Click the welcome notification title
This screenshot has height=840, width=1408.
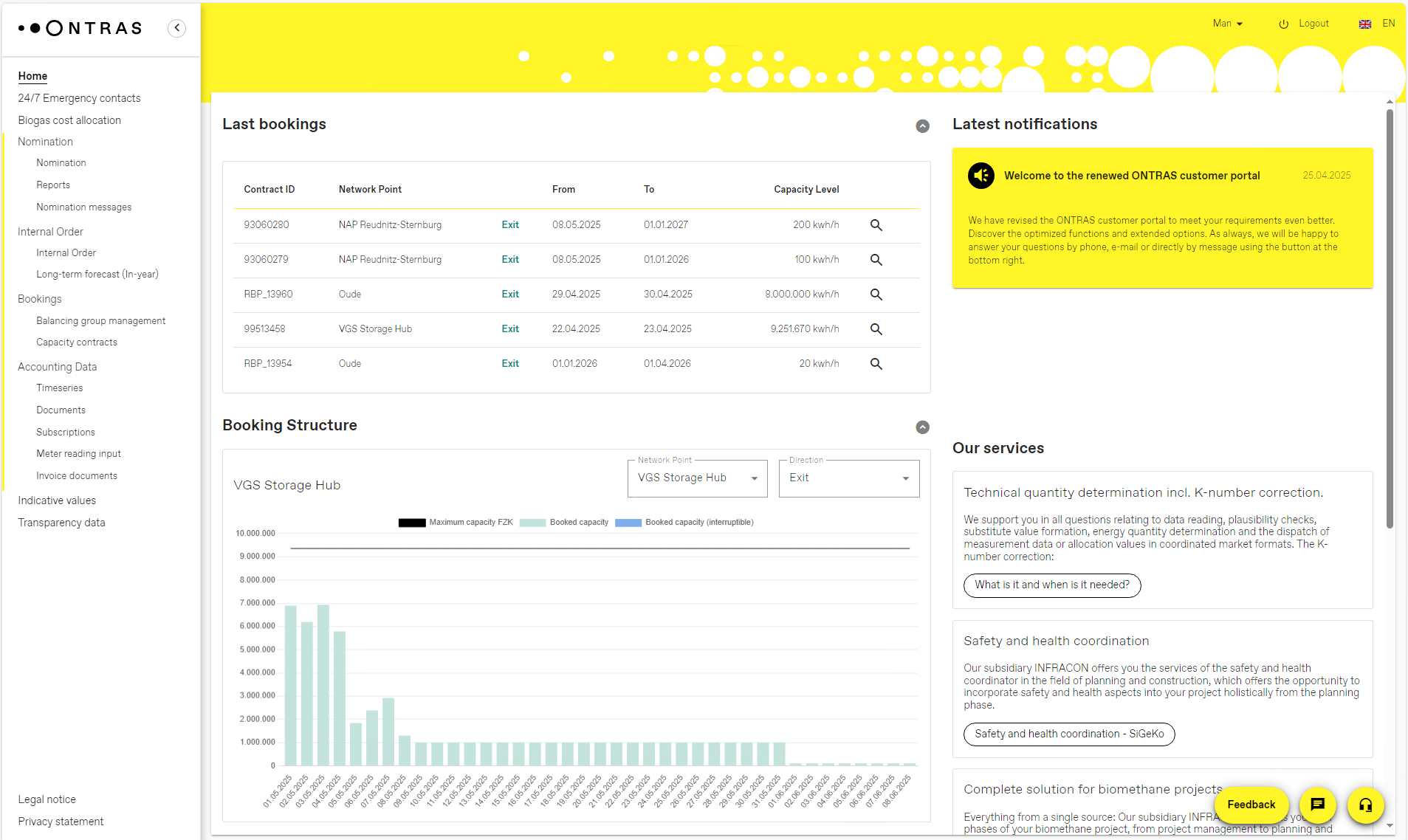[1132, 176]
